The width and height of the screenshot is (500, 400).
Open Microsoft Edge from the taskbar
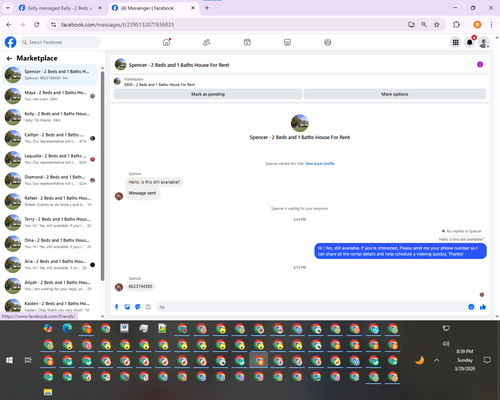point(67,329)
